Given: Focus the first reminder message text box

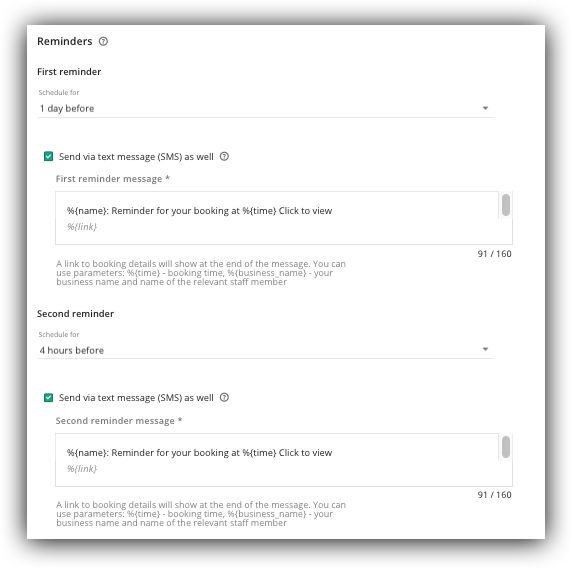Looking at the screenshot, I should point(277,218).
